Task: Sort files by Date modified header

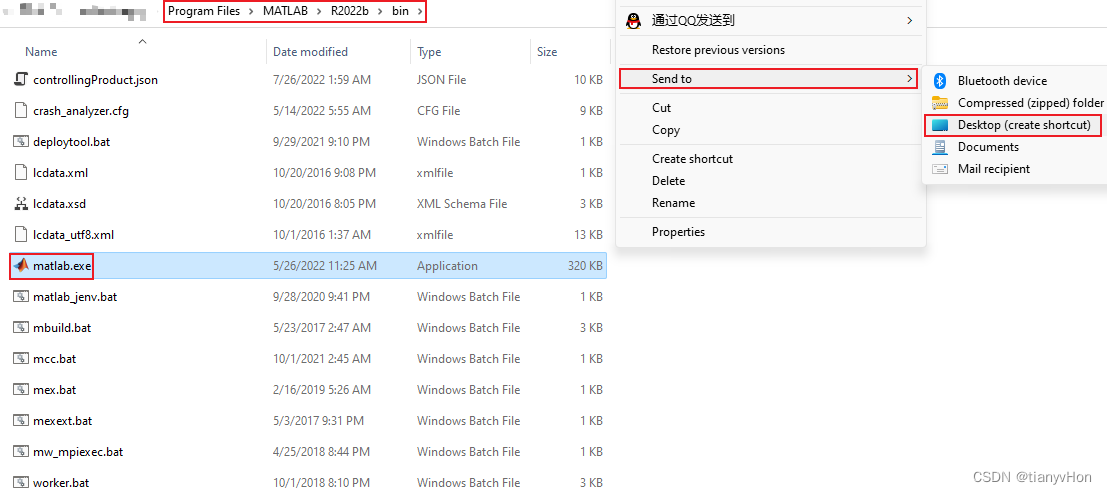Action: pos(311,52)
